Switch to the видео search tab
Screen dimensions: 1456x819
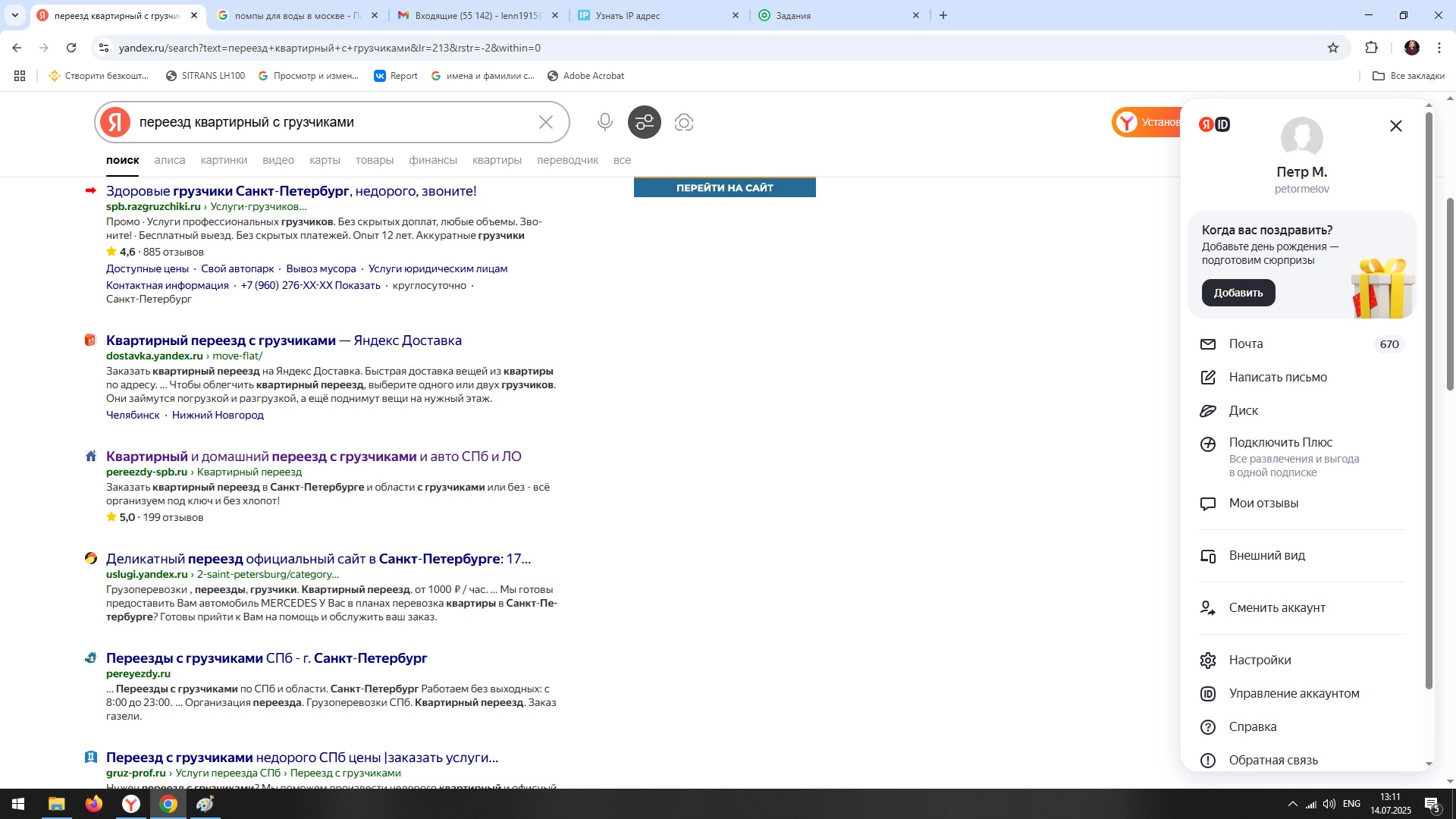tap(278, 160)
